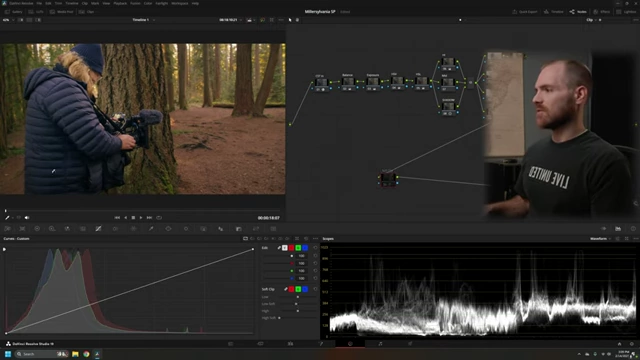Open the RGB Mixer palette
The image size is (640, 360).
pyautogui.click(x=67, y=229)
